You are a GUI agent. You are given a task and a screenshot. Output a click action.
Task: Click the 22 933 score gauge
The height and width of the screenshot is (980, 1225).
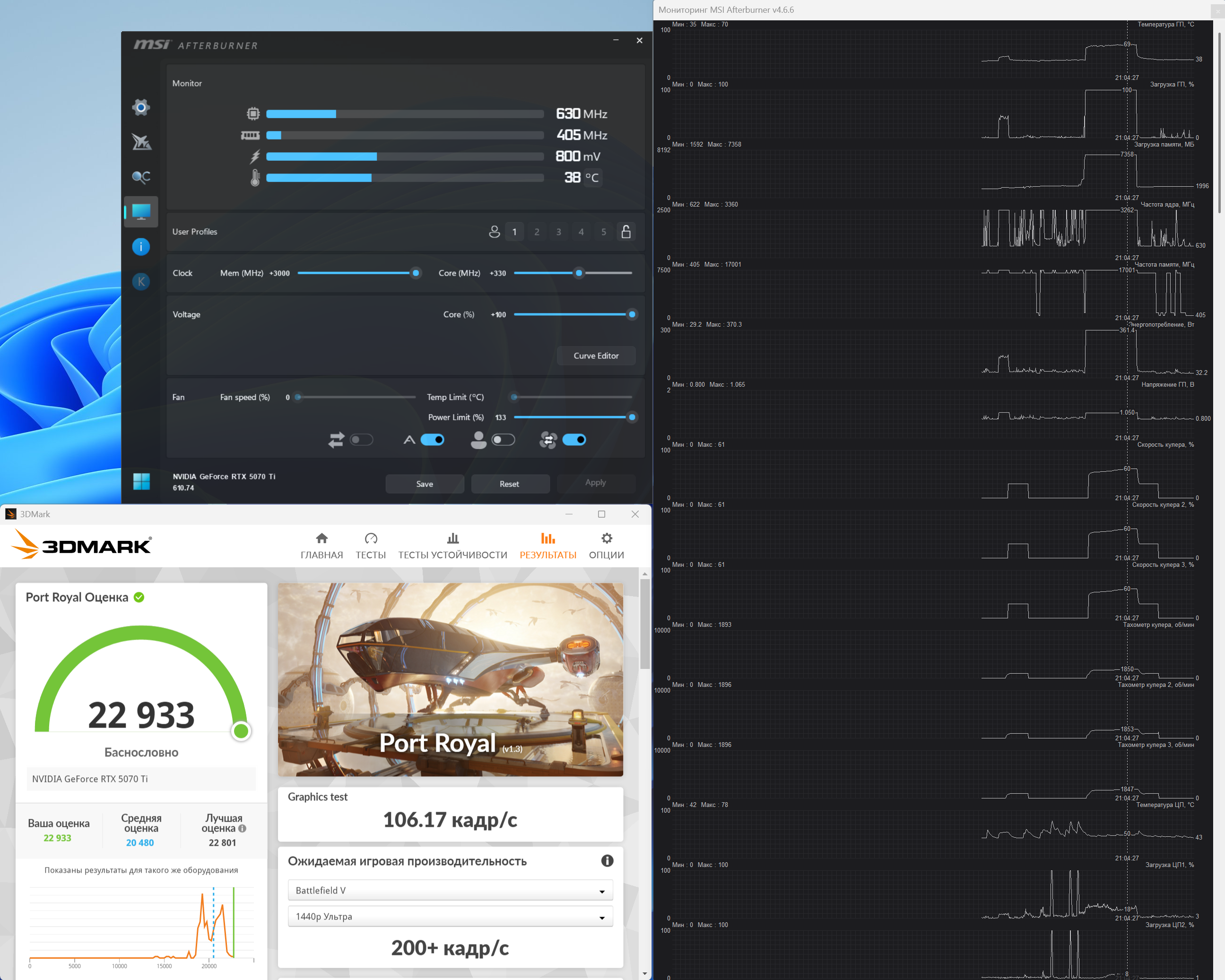[x=141, y=682]
